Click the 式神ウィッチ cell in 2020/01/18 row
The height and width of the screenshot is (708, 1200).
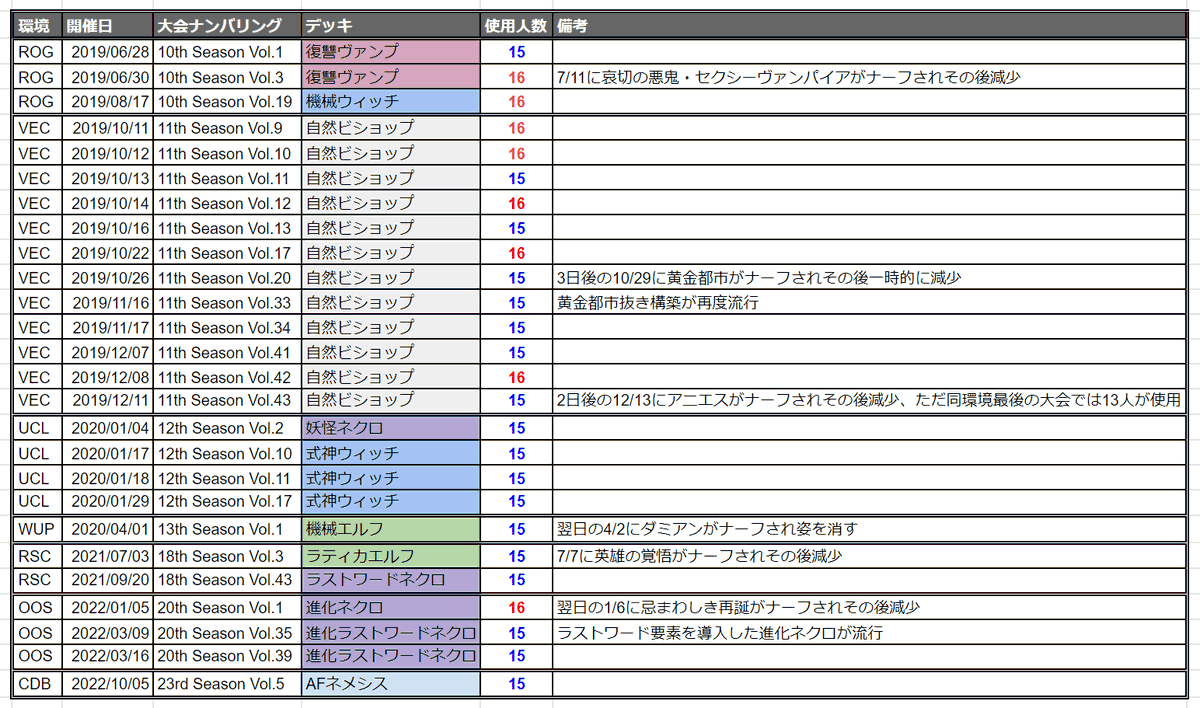391,477
